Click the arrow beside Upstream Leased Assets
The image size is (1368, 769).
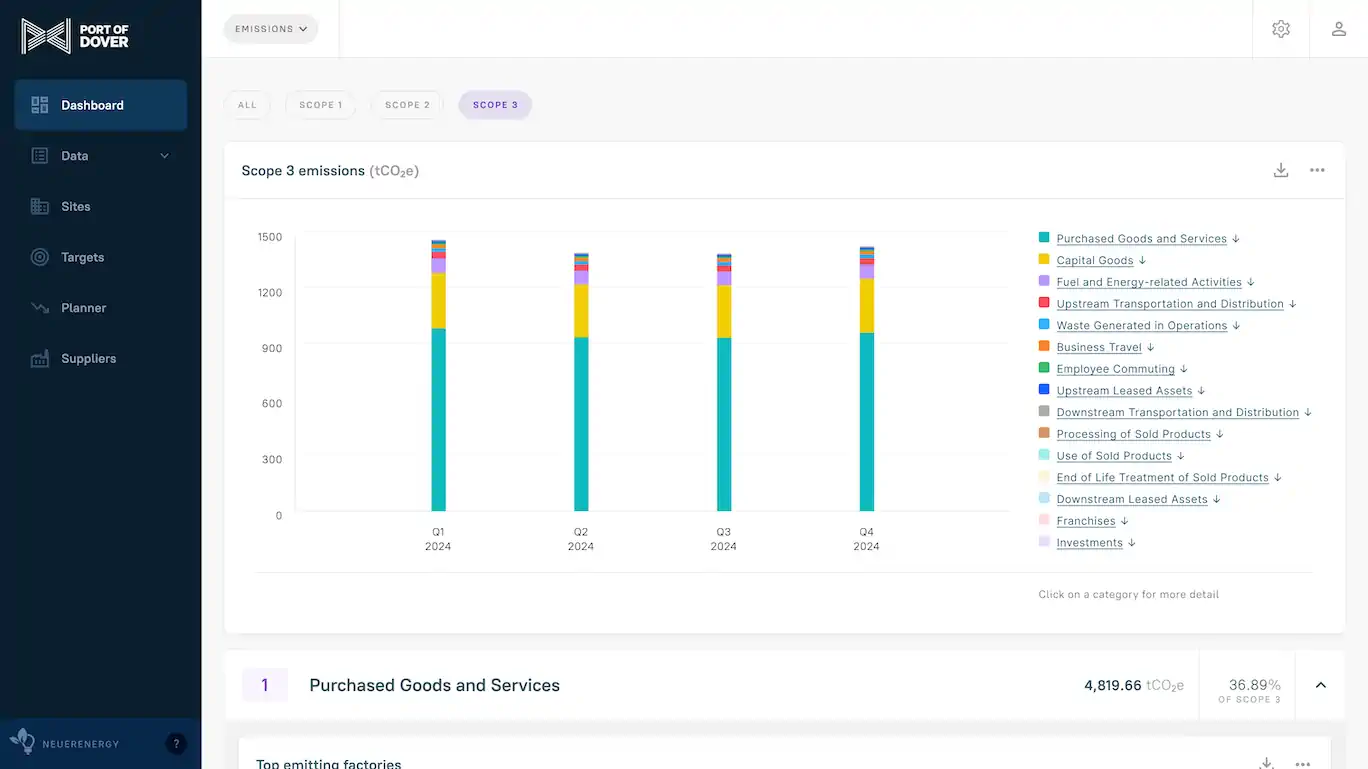(x=1202, y=391)
